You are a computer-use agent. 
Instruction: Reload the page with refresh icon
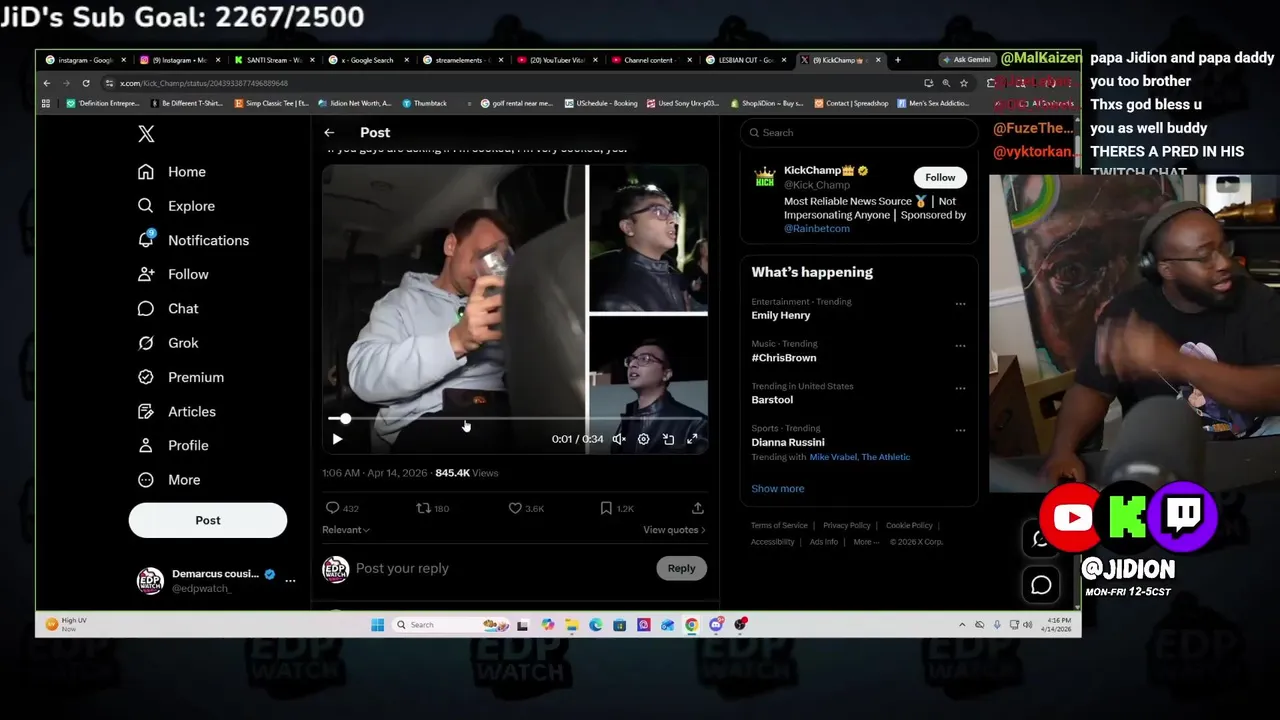(86, 83)
